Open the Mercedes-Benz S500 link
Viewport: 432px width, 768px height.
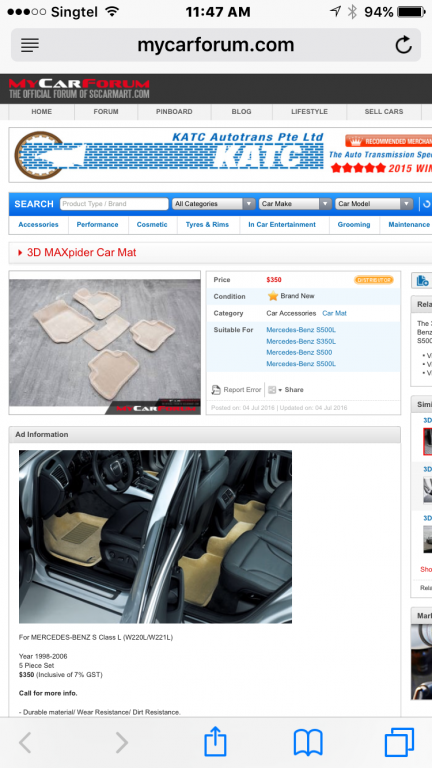coord(299,352)
